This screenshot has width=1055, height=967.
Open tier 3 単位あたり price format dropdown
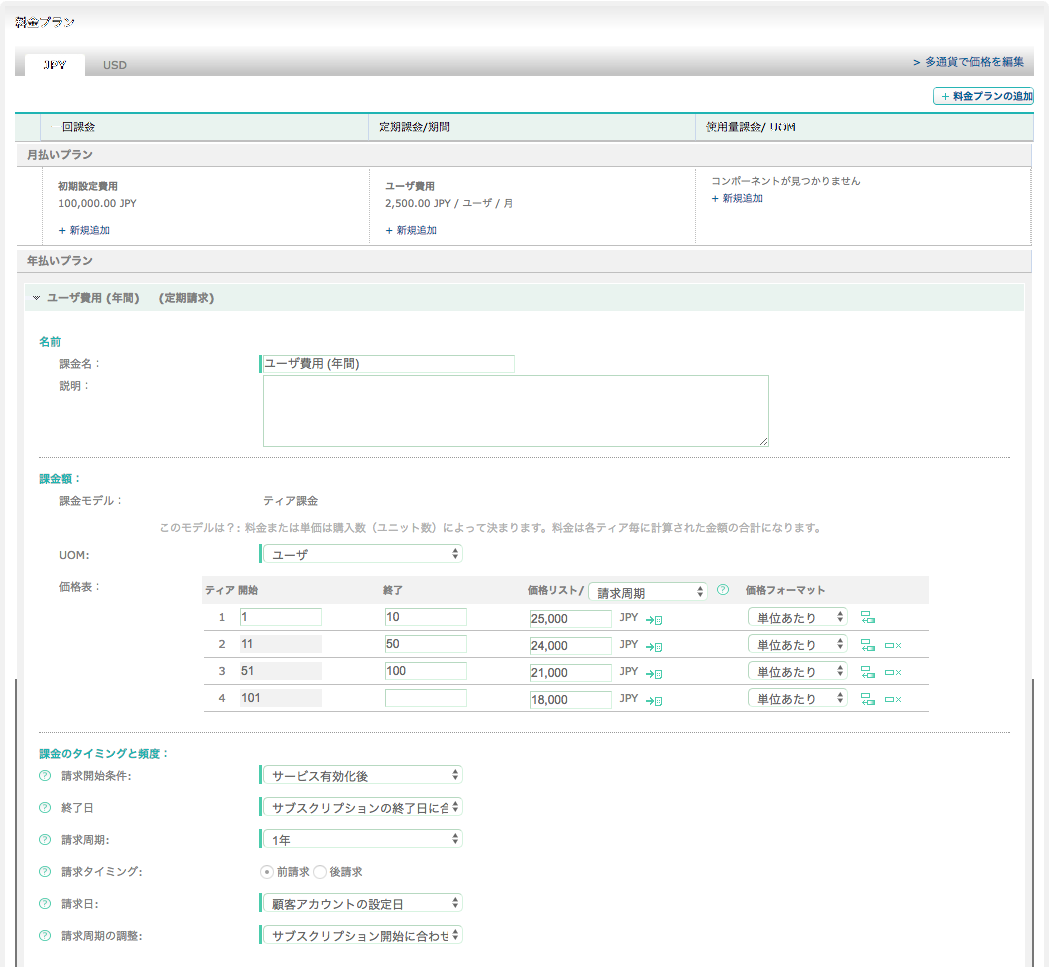pyautogui.click(x=798, y=672)
